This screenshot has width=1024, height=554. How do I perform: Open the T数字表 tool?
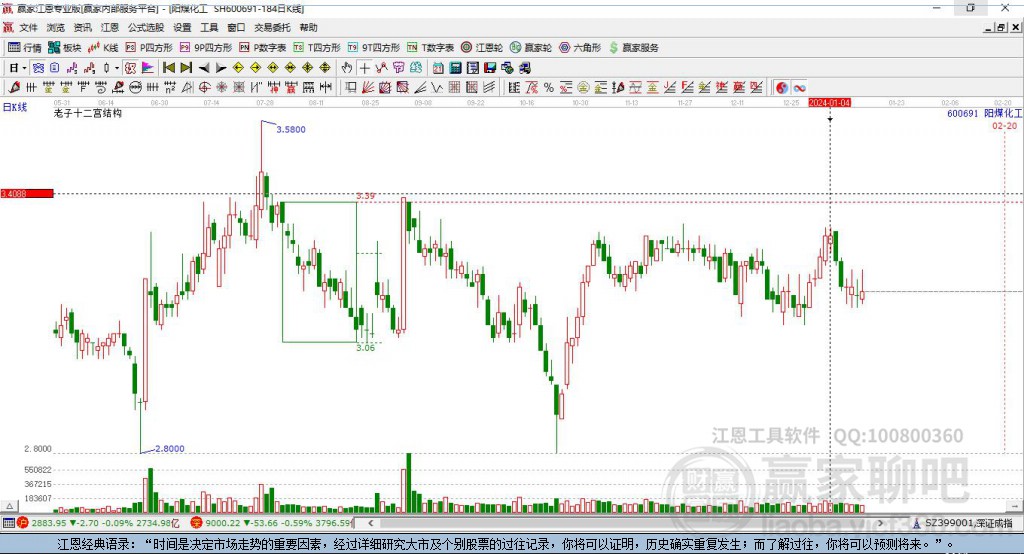tap(430, 48)
